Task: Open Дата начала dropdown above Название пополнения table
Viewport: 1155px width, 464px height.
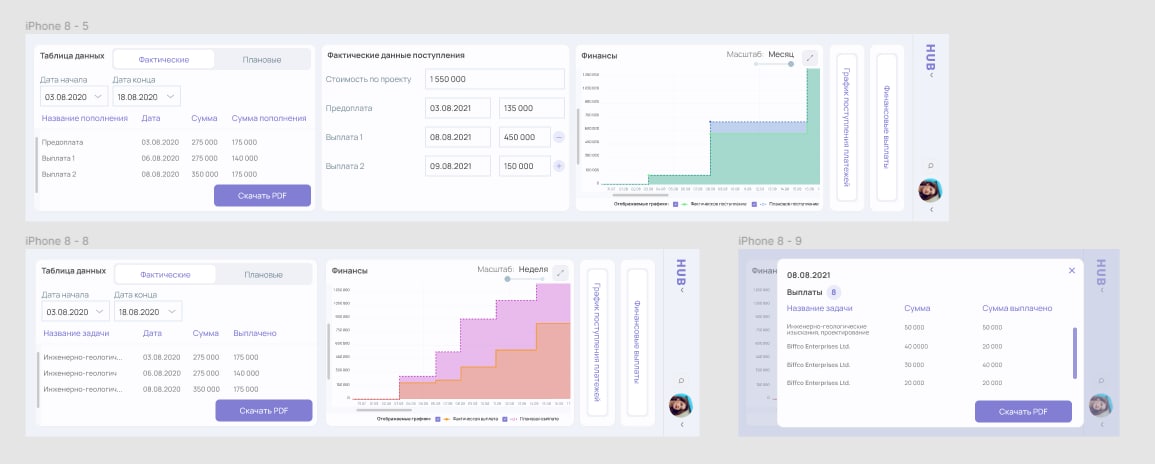Action: (74, 96)
